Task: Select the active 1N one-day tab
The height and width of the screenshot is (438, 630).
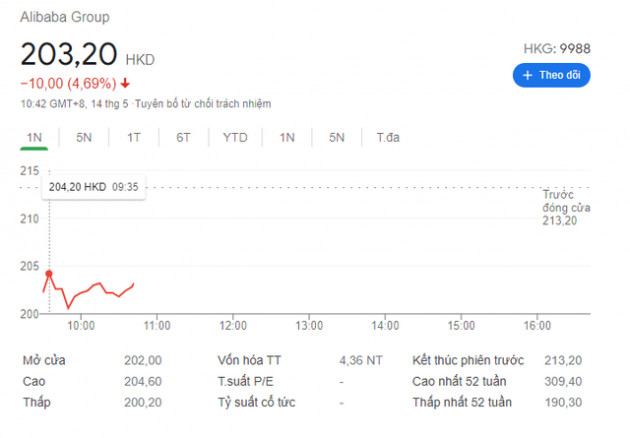Action: point(34,138)
